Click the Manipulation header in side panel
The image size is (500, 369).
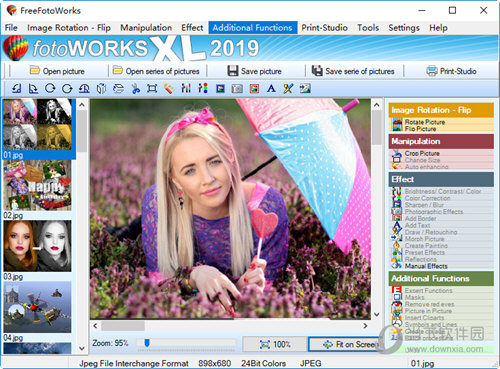click(x=441, y=141)
